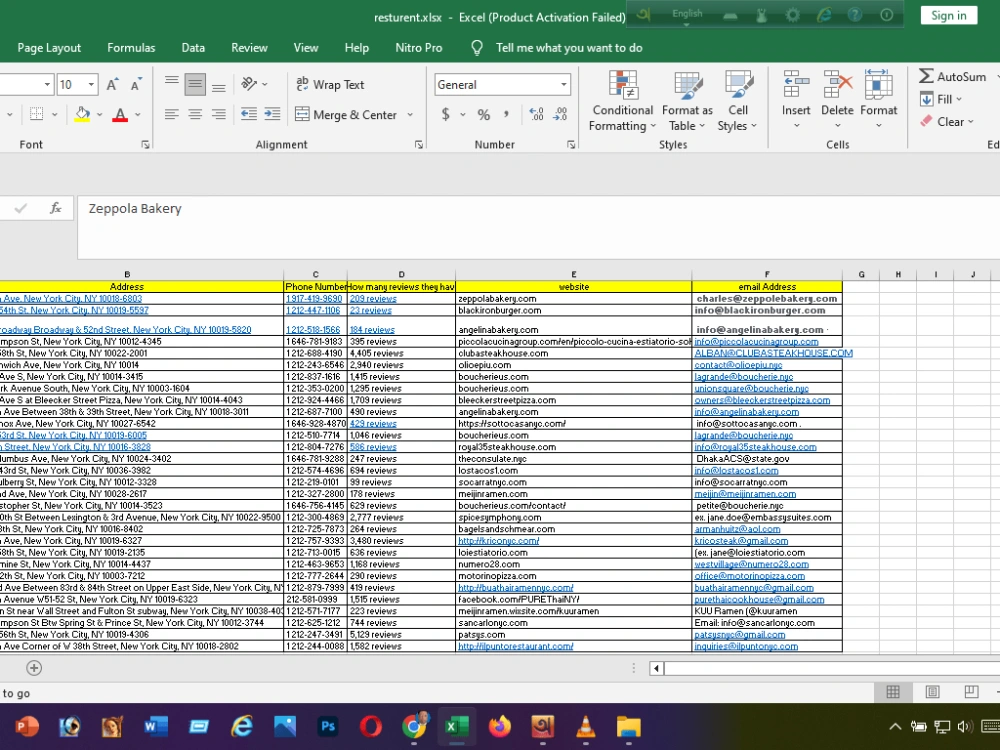The width and height of the screenshot is (1000, 750).
Task: Open Conditional Formatting
Action: coord(621,100)
